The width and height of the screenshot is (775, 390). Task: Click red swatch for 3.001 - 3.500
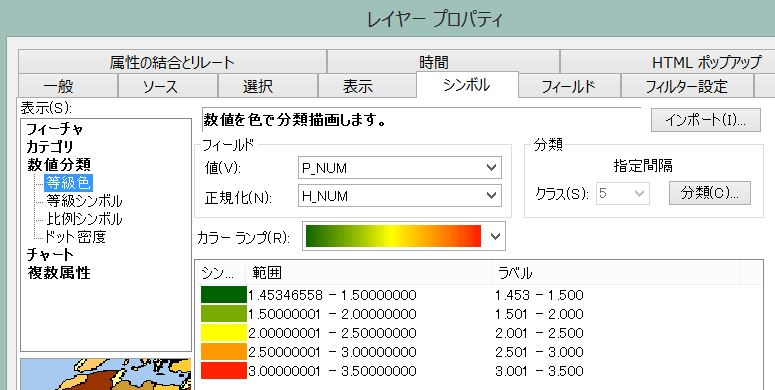(223, 371)
